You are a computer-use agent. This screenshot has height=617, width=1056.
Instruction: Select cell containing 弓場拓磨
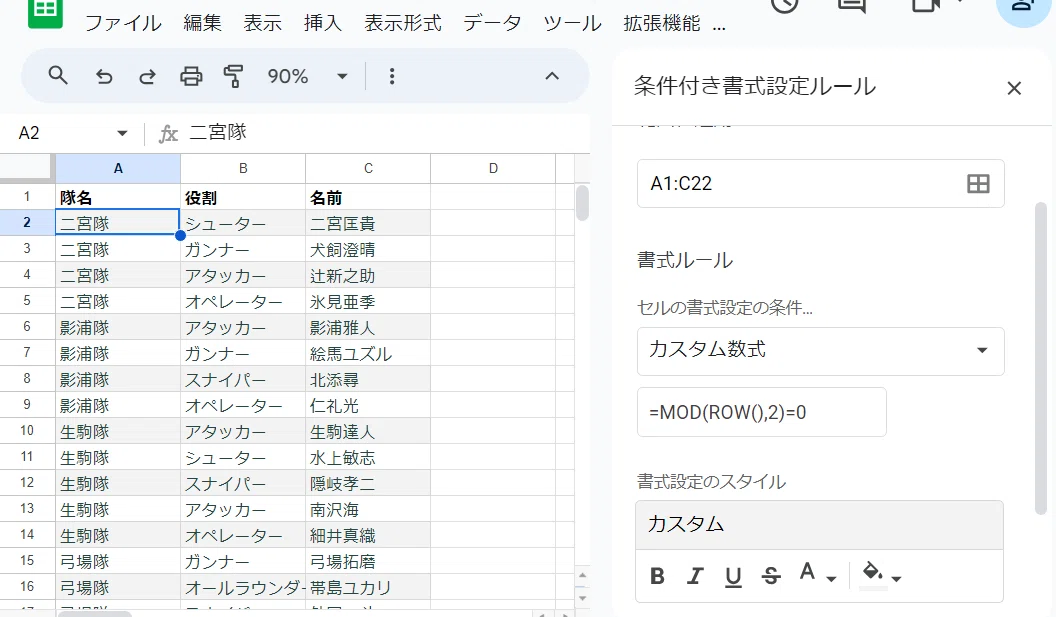click(368, 561)
